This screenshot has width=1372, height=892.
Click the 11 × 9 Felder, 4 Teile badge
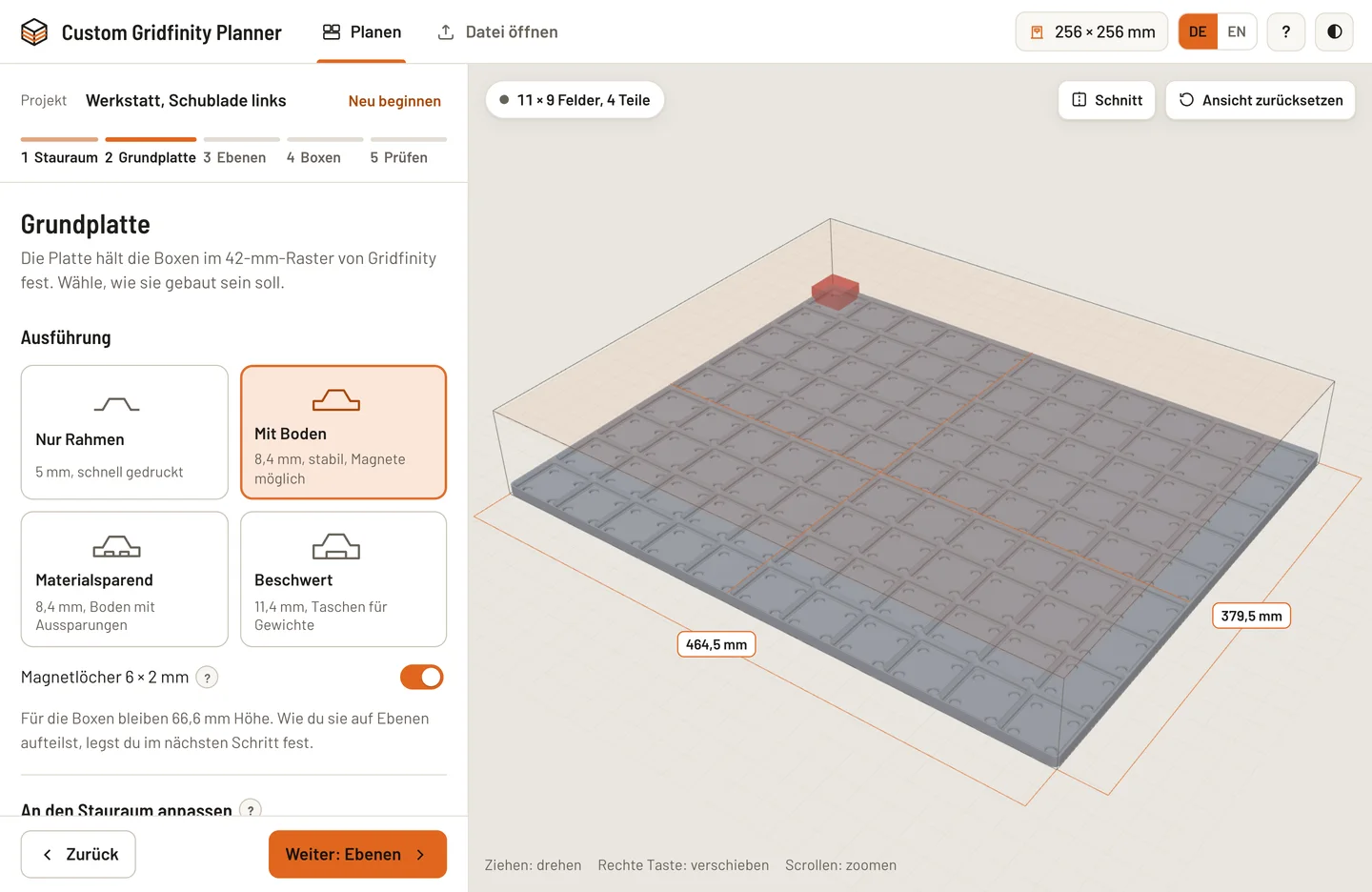coord(575,100)
